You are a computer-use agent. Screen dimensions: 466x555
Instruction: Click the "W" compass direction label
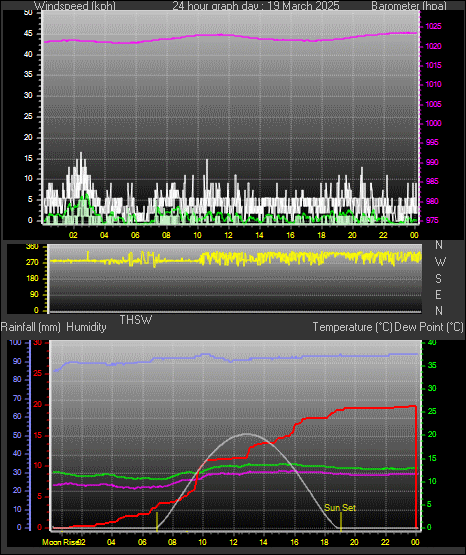pos(440,262)
